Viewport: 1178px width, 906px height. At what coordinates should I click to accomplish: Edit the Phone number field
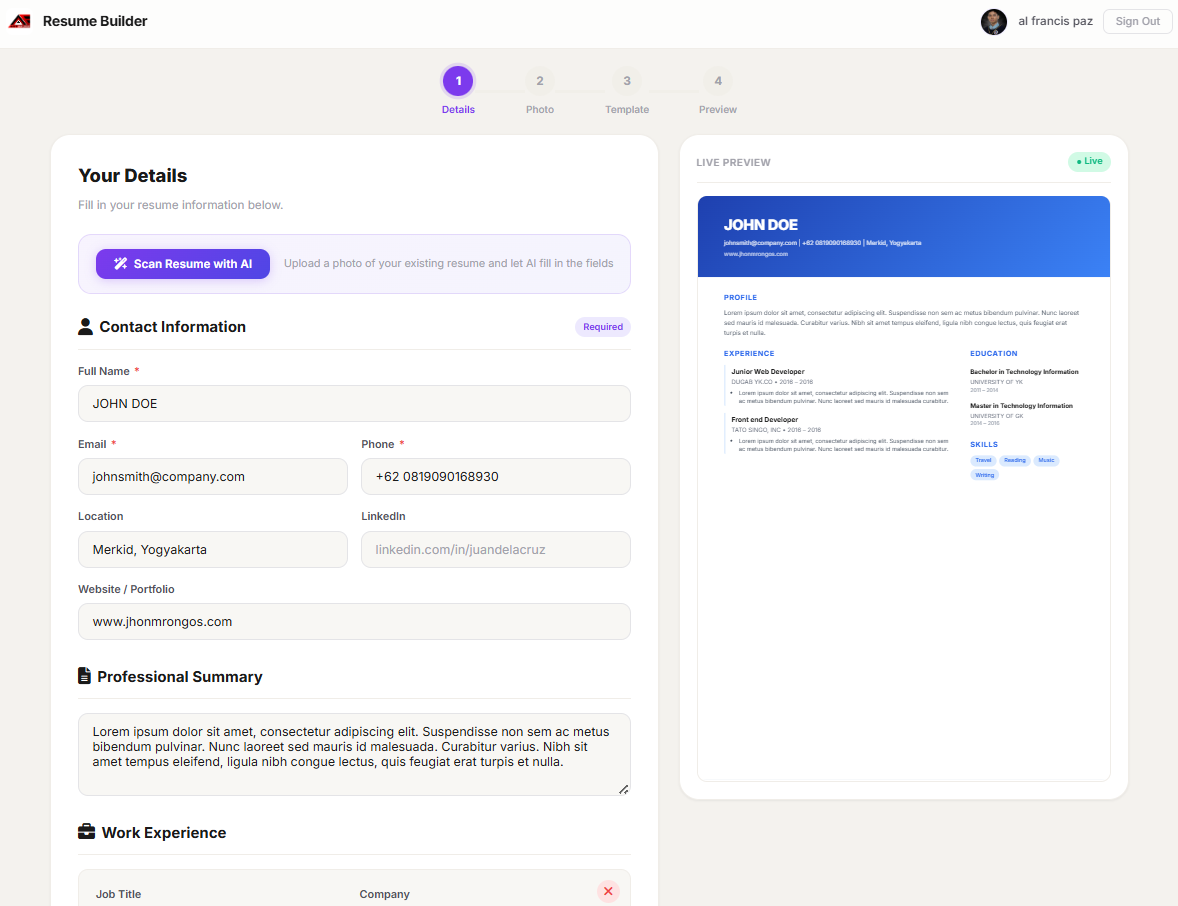[x=496, y=476]
